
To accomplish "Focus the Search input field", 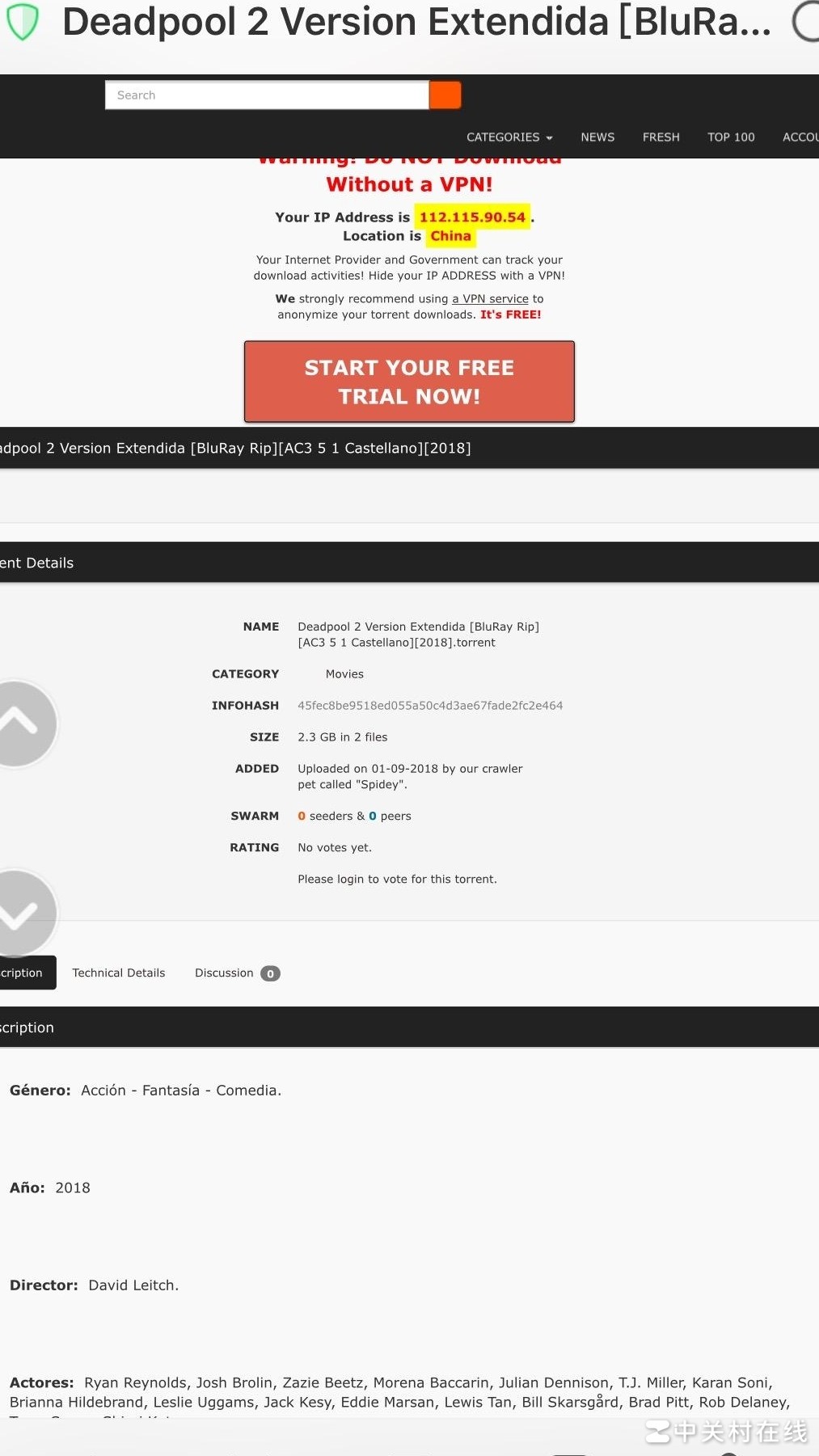I will pos(267,95).
